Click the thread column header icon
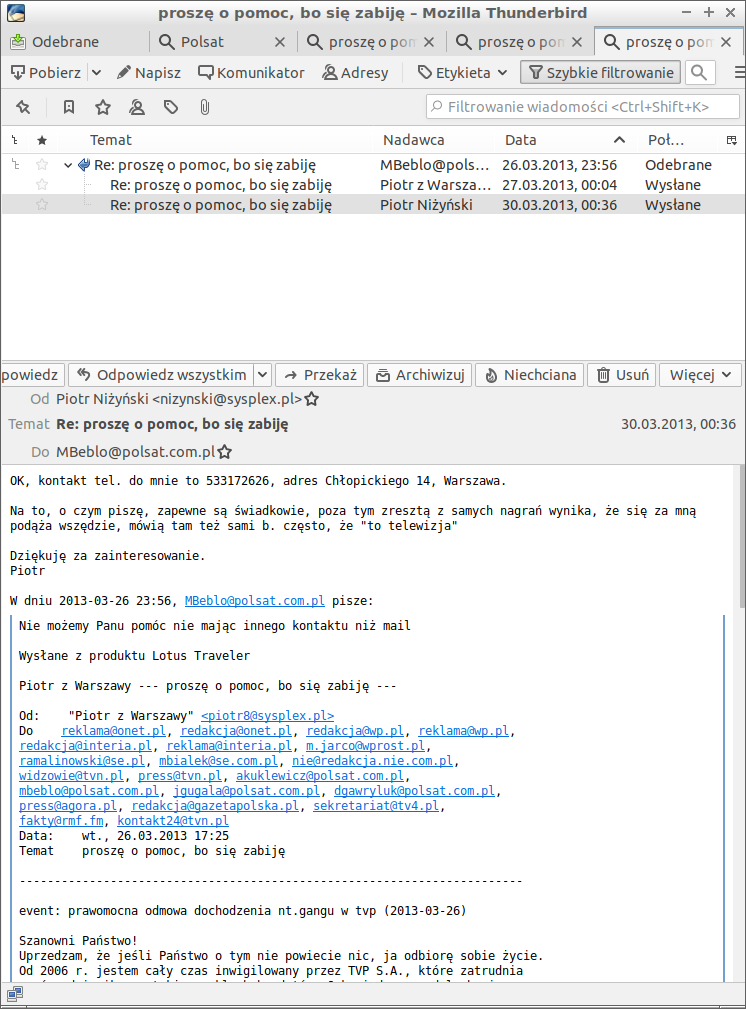The image size is (746, 1009). pos(15,140)
